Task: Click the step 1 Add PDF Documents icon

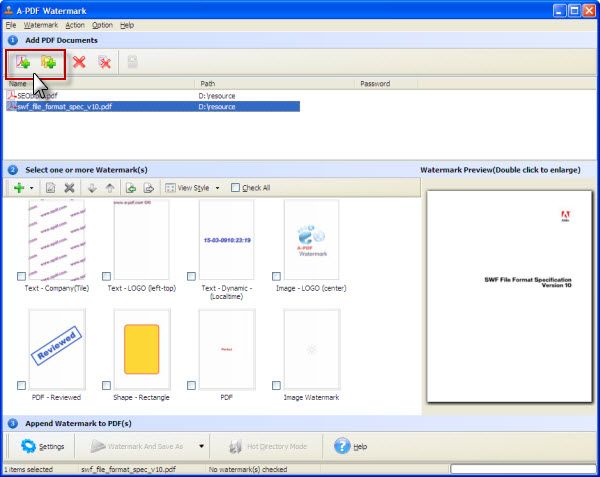Action: [x=13, y=40]
